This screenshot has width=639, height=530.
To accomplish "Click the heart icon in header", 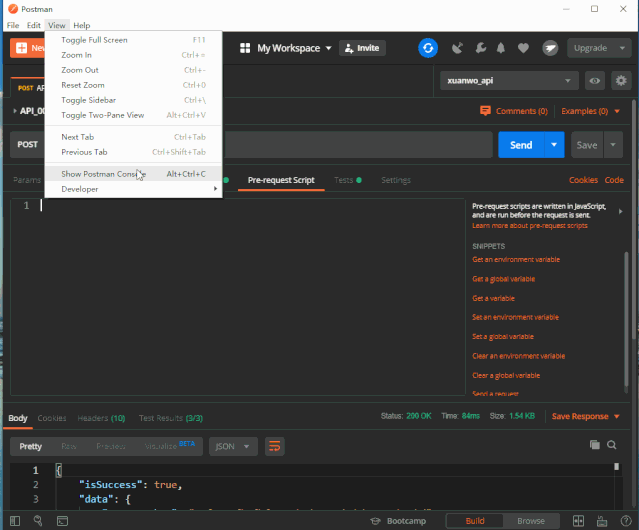I will [523, 48].
